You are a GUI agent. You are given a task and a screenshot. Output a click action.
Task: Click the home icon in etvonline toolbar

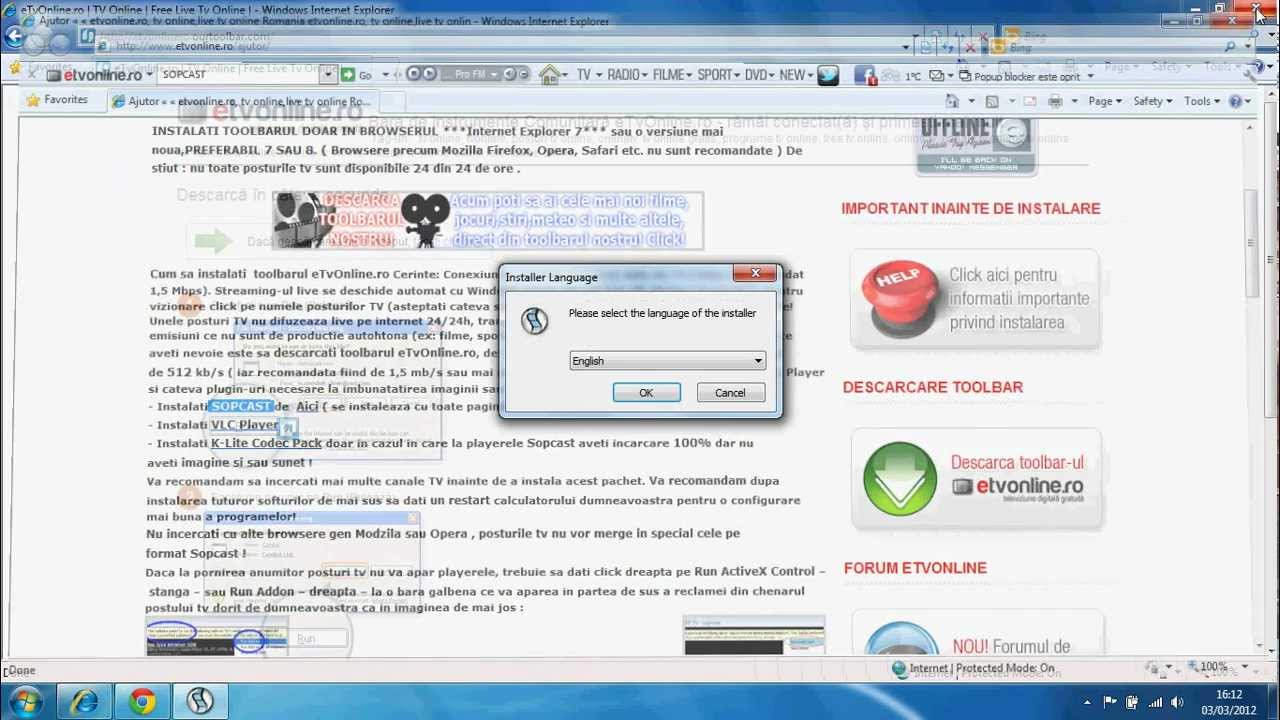[549, 75]
